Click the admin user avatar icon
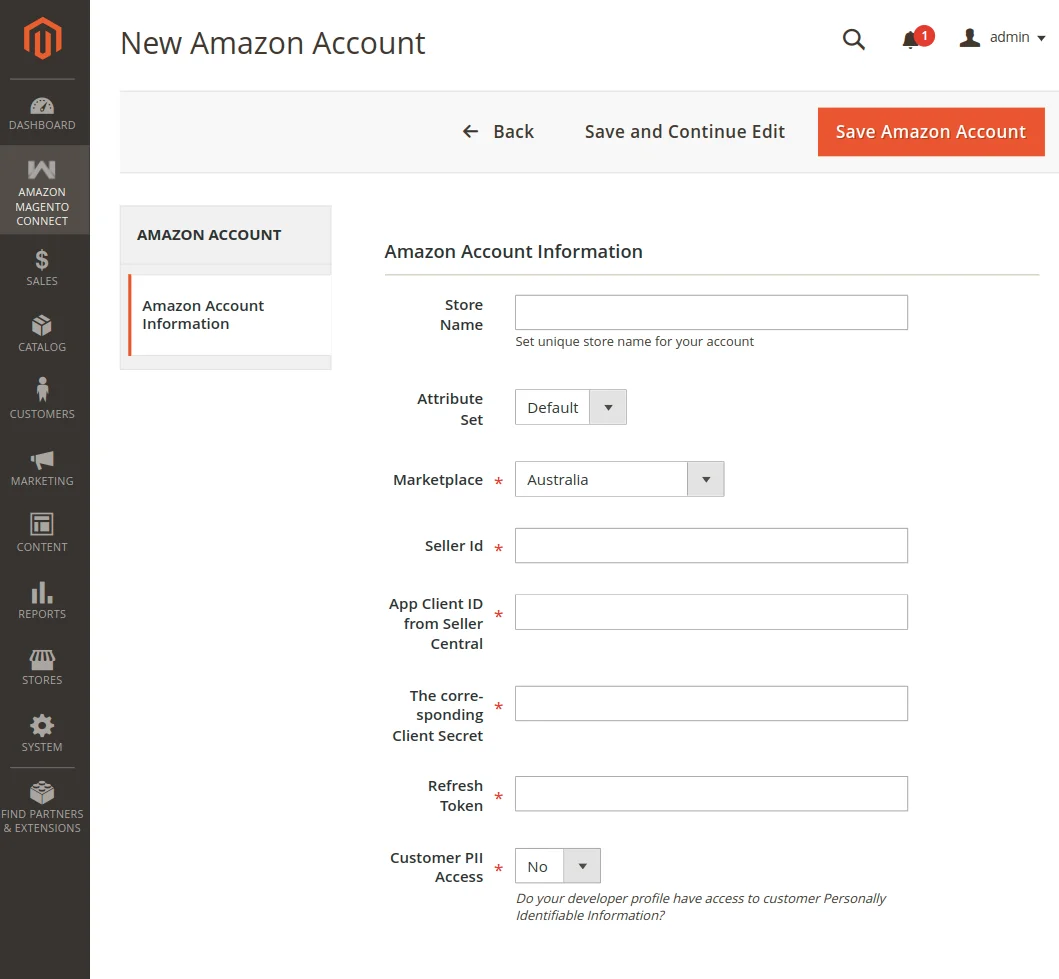 tap(970, 38)
